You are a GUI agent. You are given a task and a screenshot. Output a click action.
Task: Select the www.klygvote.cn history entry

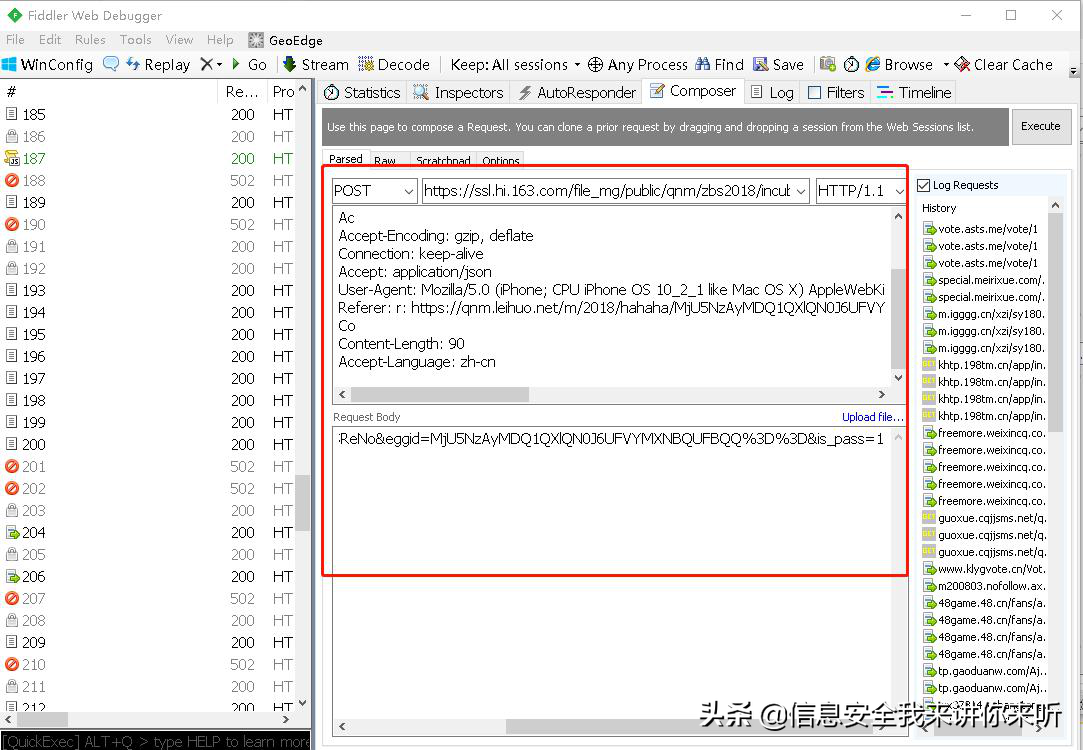point(984,569)
